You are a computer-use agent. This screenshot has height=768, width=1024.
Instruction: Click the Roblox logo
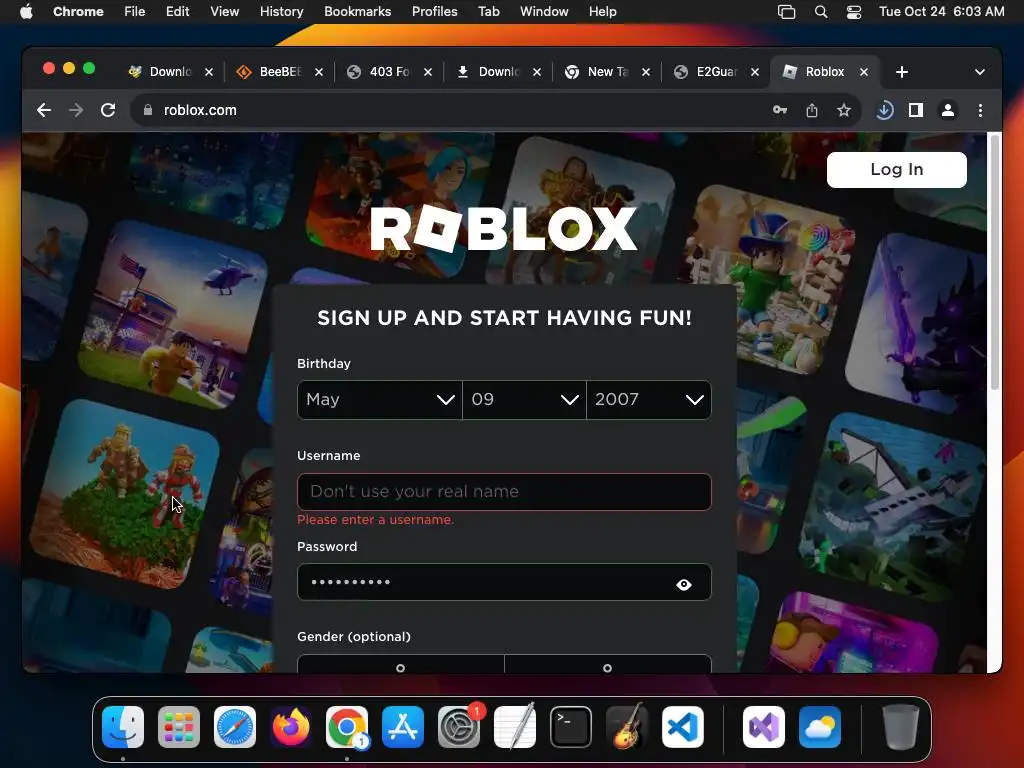(504, 229)
